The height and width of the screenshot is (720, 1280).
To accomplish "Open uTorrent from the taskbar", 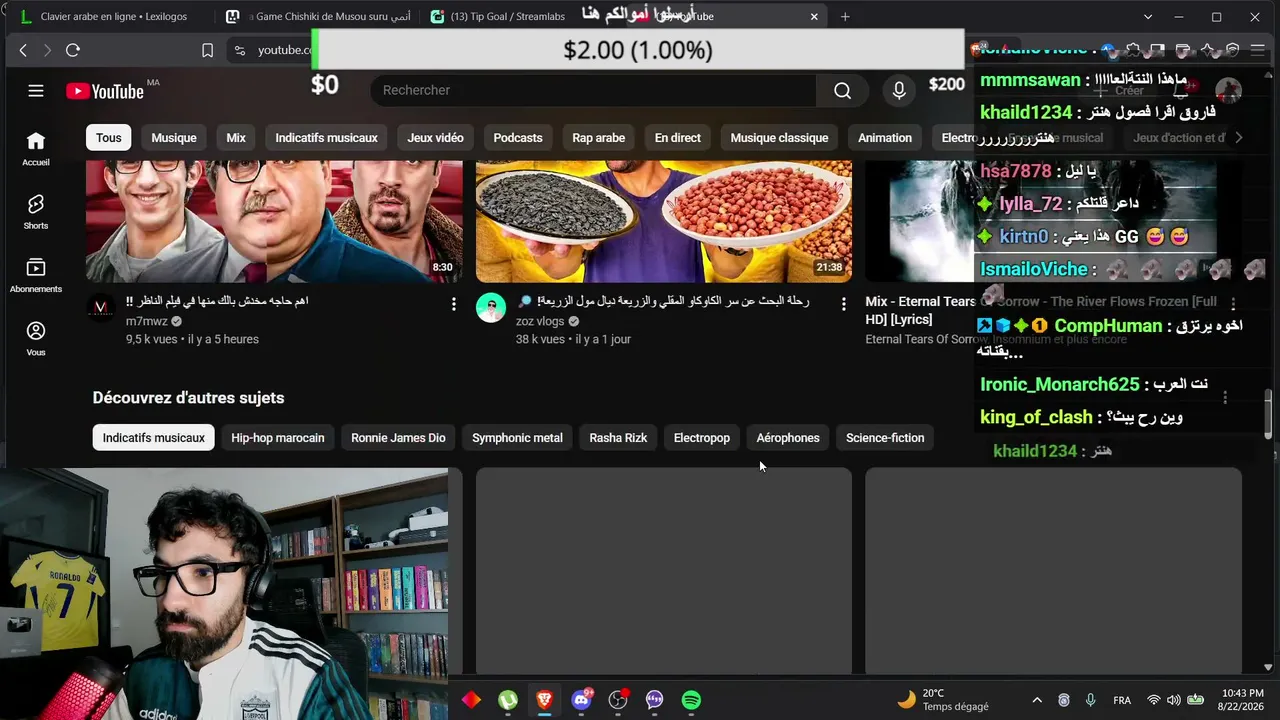I will [x=508, y=700].
